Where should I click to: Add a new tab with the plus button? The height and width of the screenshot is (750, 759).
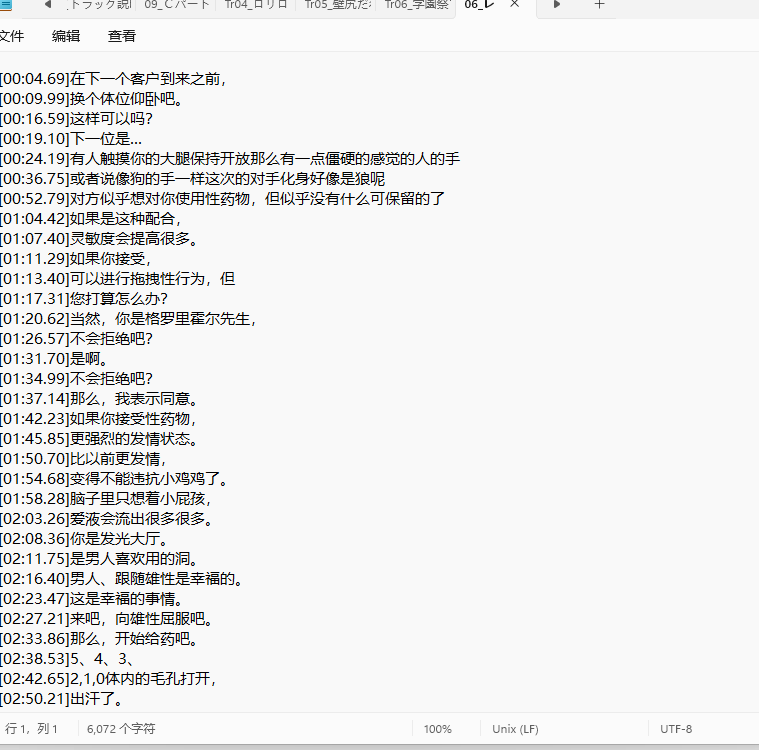pos(599,5)
